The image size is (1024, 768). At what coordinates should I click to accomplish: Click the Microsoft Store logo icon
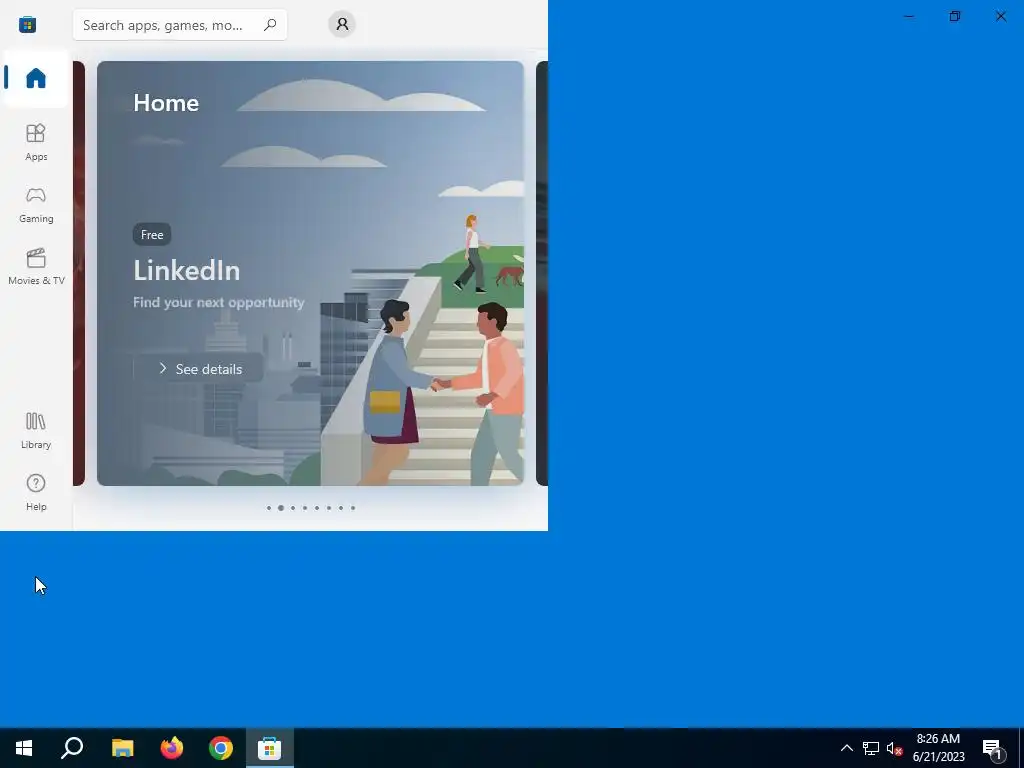(27, 25)
